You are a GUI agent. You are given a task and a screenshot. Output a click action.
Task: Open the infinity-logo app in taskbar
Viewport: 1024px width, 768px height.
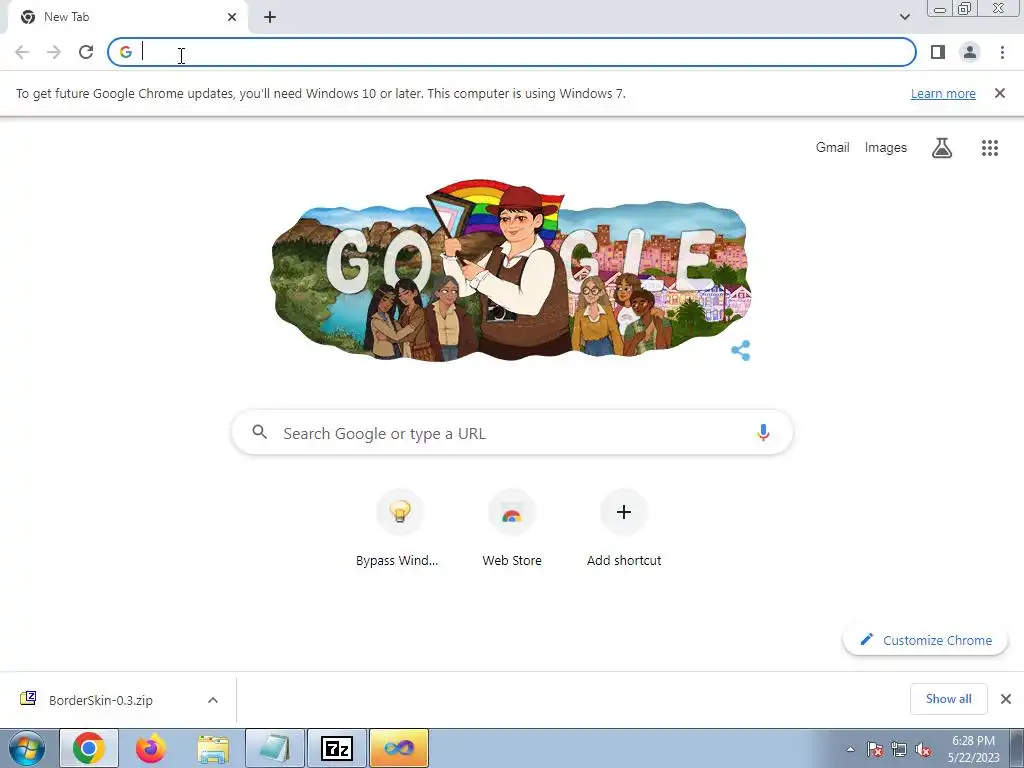tap(399, 748)
